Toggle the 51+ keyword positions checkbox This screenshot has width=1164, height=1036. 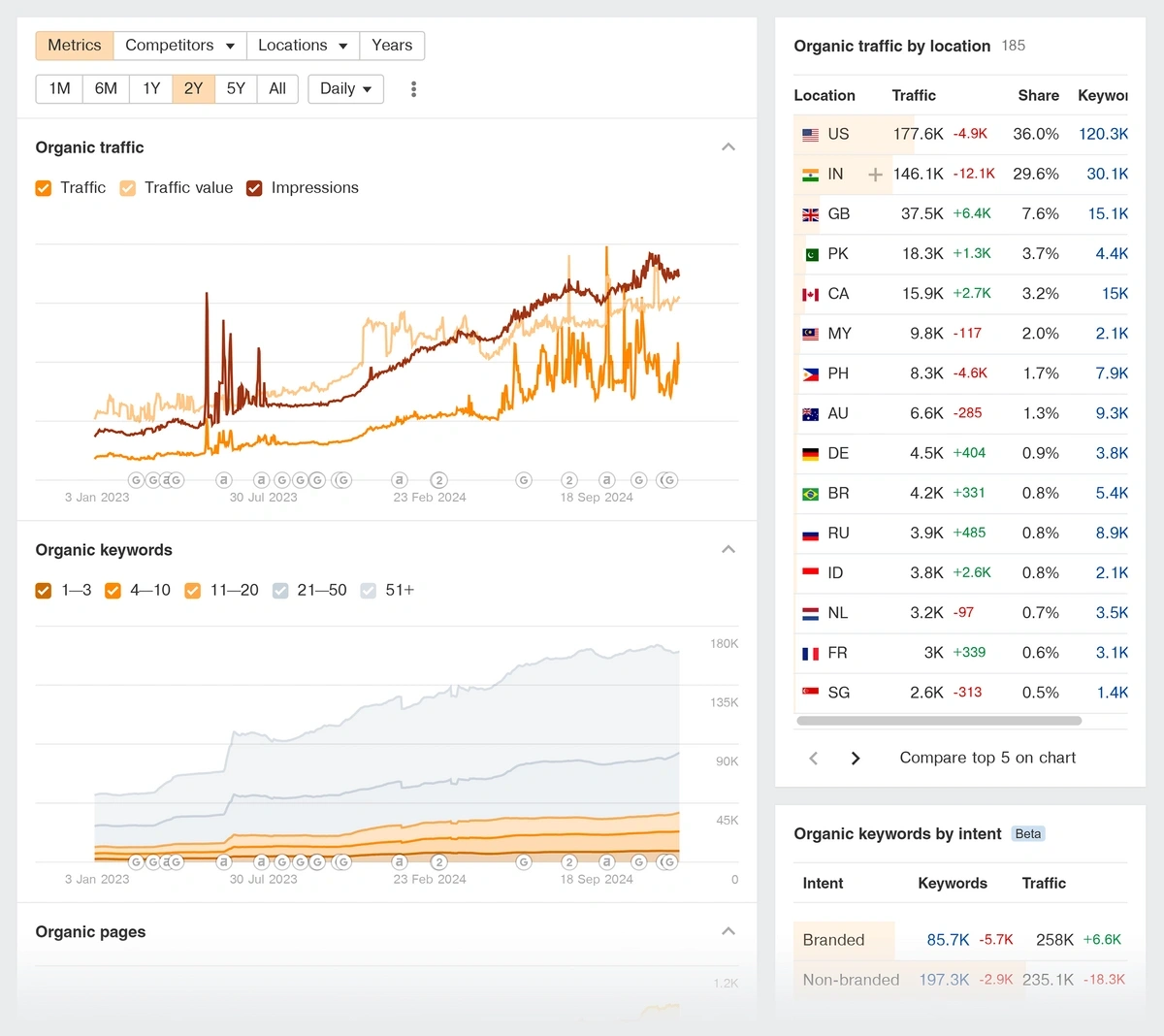(369, 591)
